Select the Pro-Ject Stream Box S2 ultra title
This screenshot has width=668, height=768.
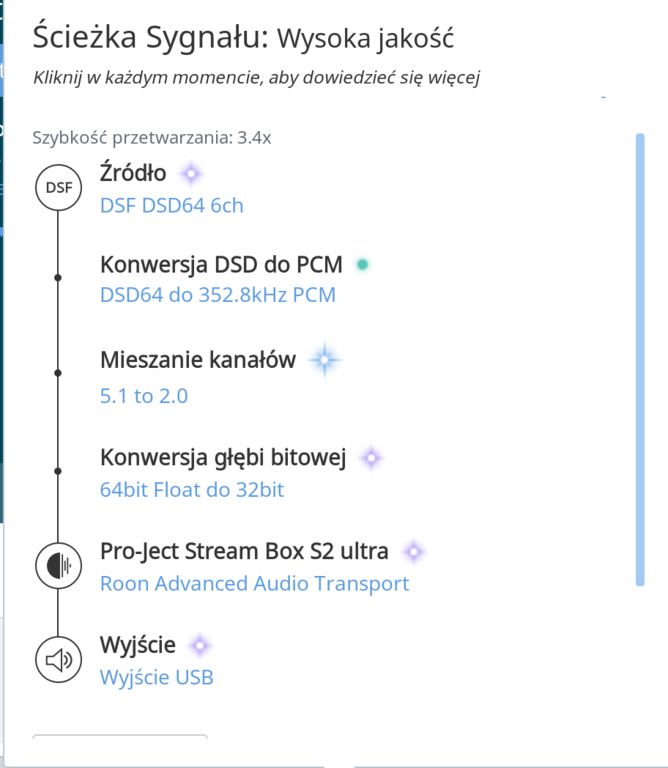pyautogui.click(x=244, y=552)
